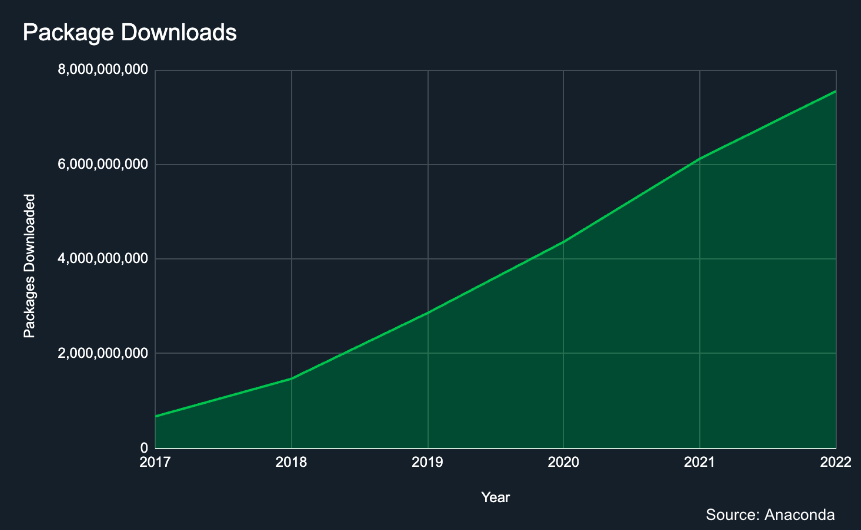
Task: Click the 2019 x-axis label
Action: pos(427,462)
